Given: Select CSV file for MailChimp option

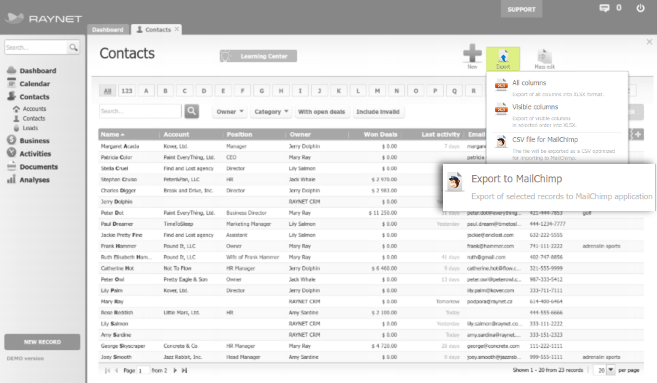Looking at the screenshot, I should pos(557,148).
